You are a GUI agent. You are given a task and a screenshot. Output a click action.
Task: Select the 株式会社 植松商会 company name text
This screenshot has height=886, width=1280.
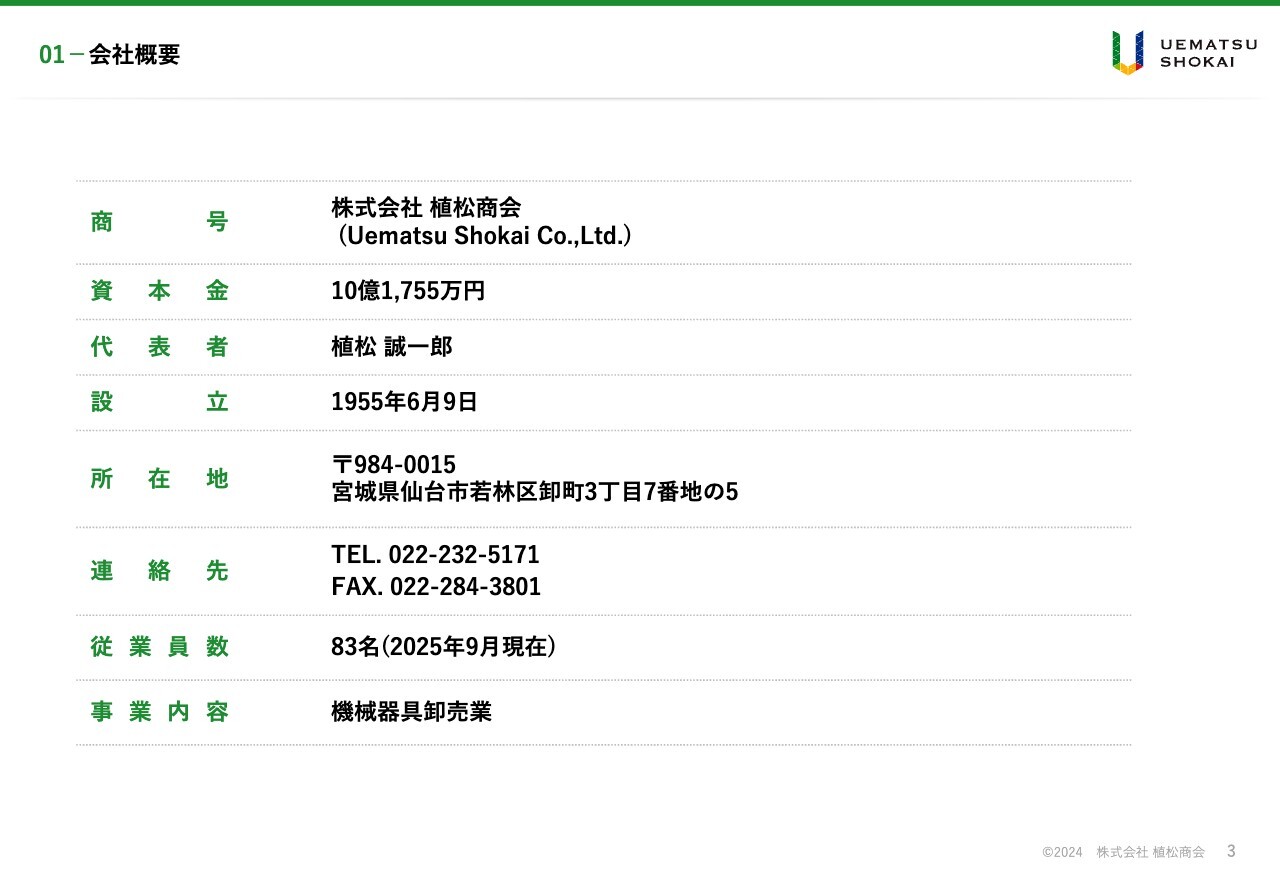(426, 208)
